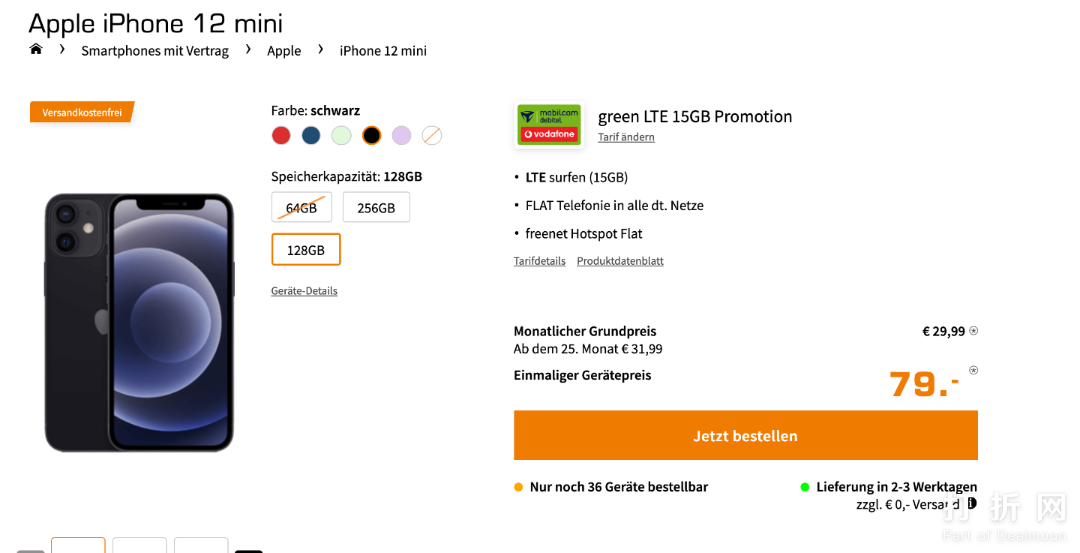Click the Versandkostenfrei orange badge
This screenshot has height=553, width=1080.
pyautogui.click(x=82, y=112)
